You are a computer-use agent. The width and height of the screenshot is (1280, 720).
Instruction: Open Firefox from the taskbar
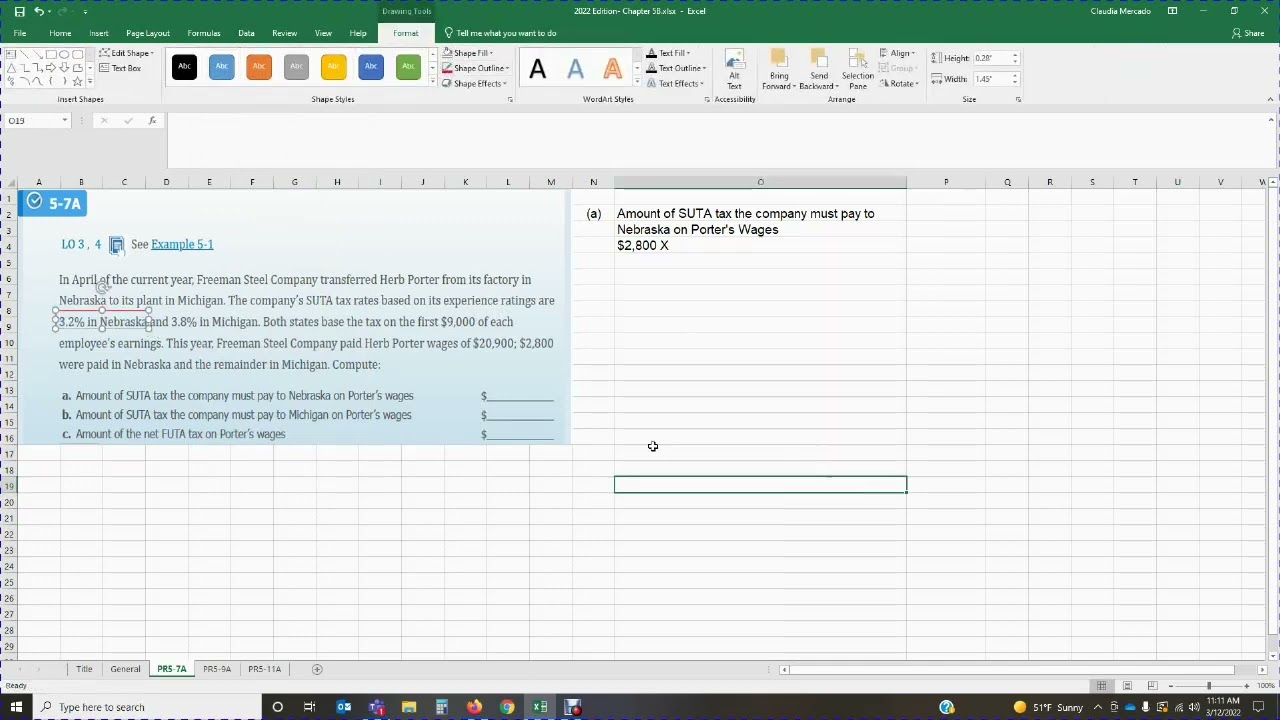pos(474,707)
